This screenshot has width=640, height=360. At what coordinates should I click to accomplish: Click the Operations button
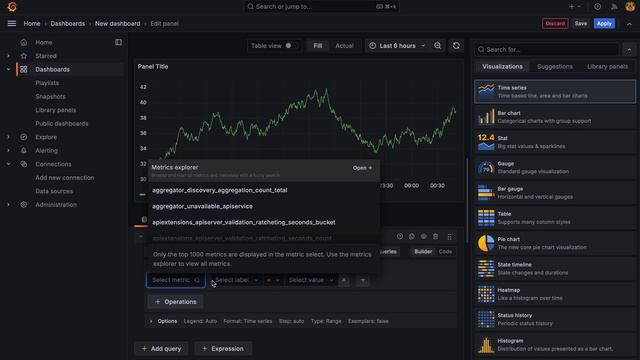pyautogui.click(x=176, y=302)
